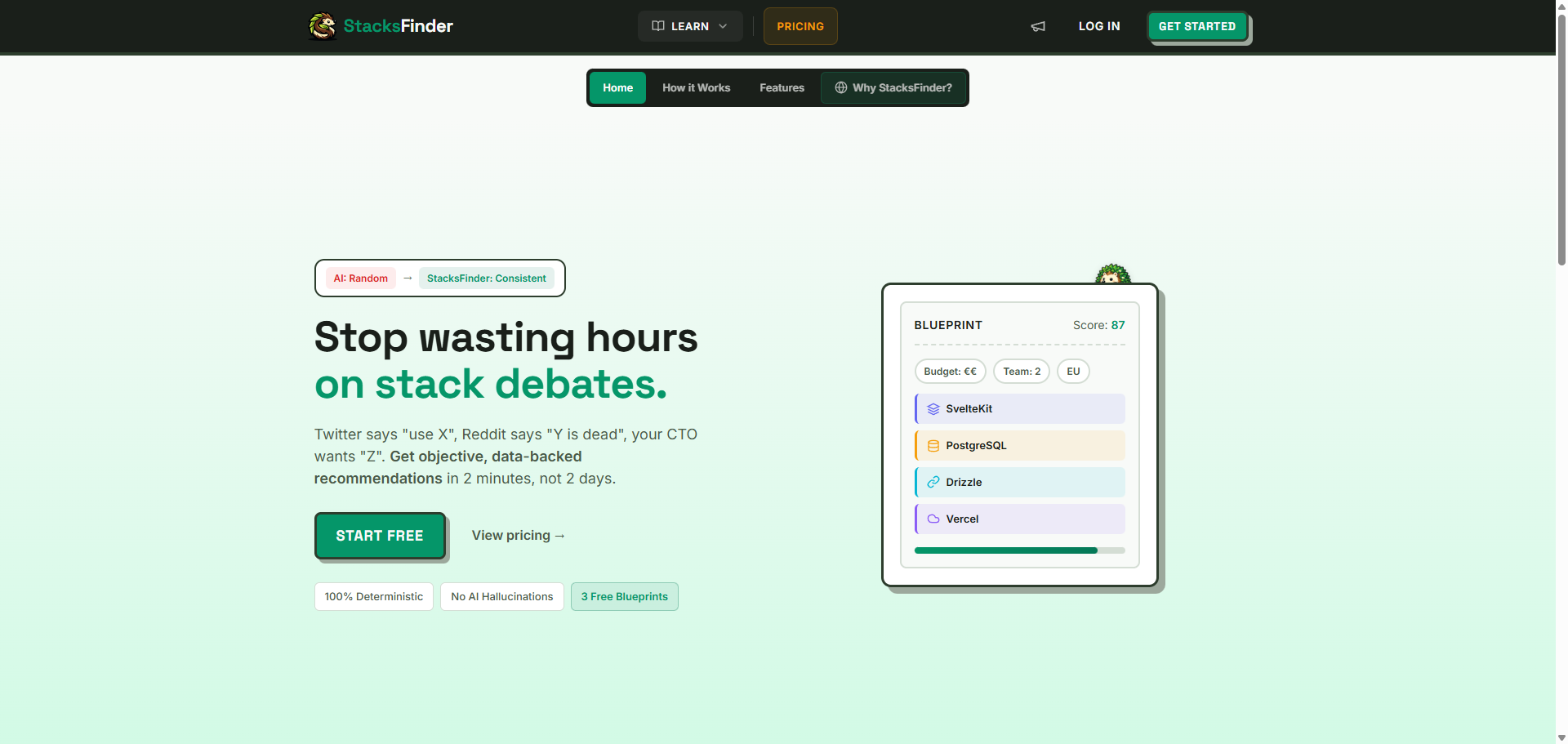Click the megaphone announcements icon
1568x744 pixels.
[1038, 26]
